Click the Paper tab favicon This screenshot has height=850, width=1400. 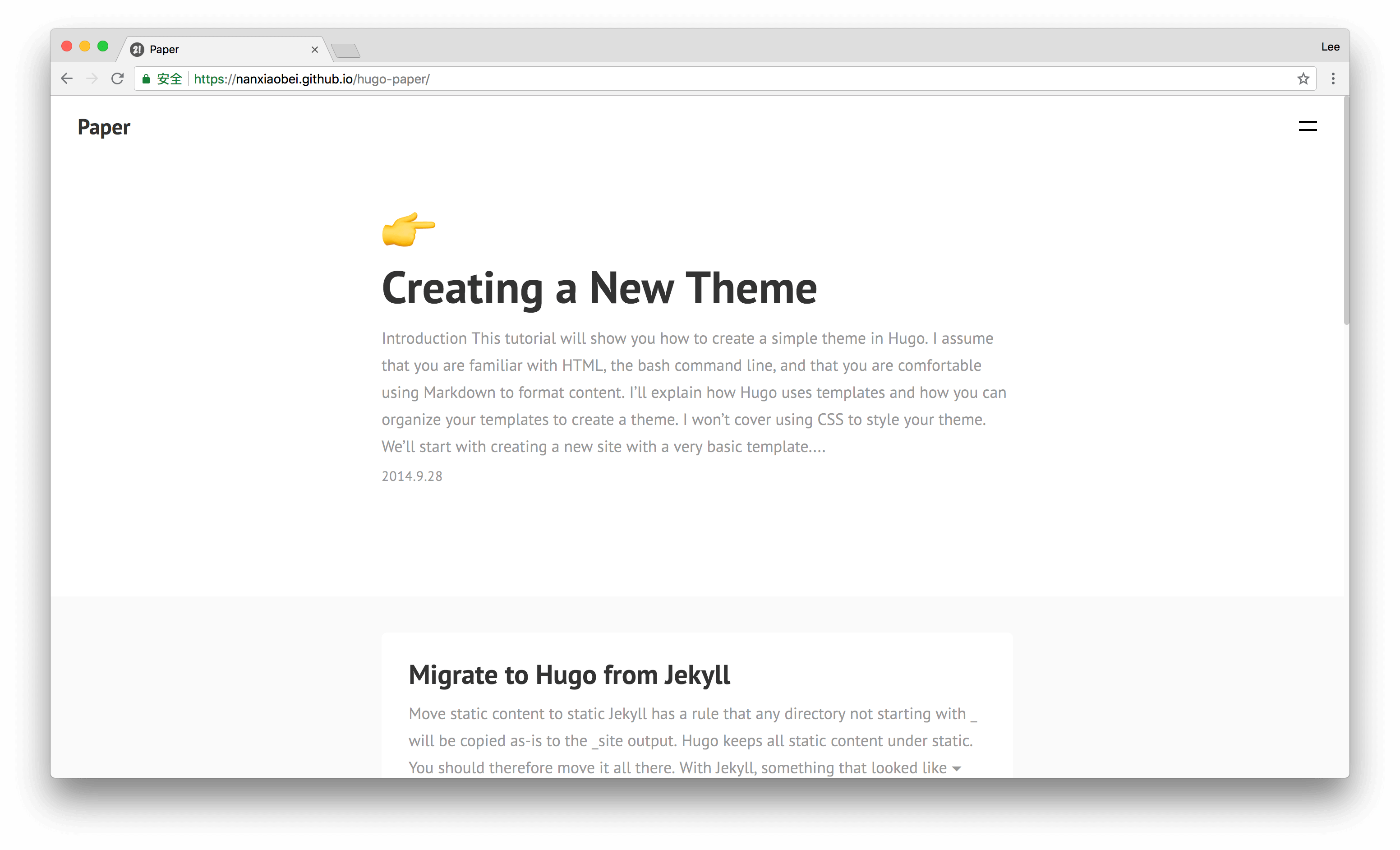pyautogui.click(x=137, y=50)
